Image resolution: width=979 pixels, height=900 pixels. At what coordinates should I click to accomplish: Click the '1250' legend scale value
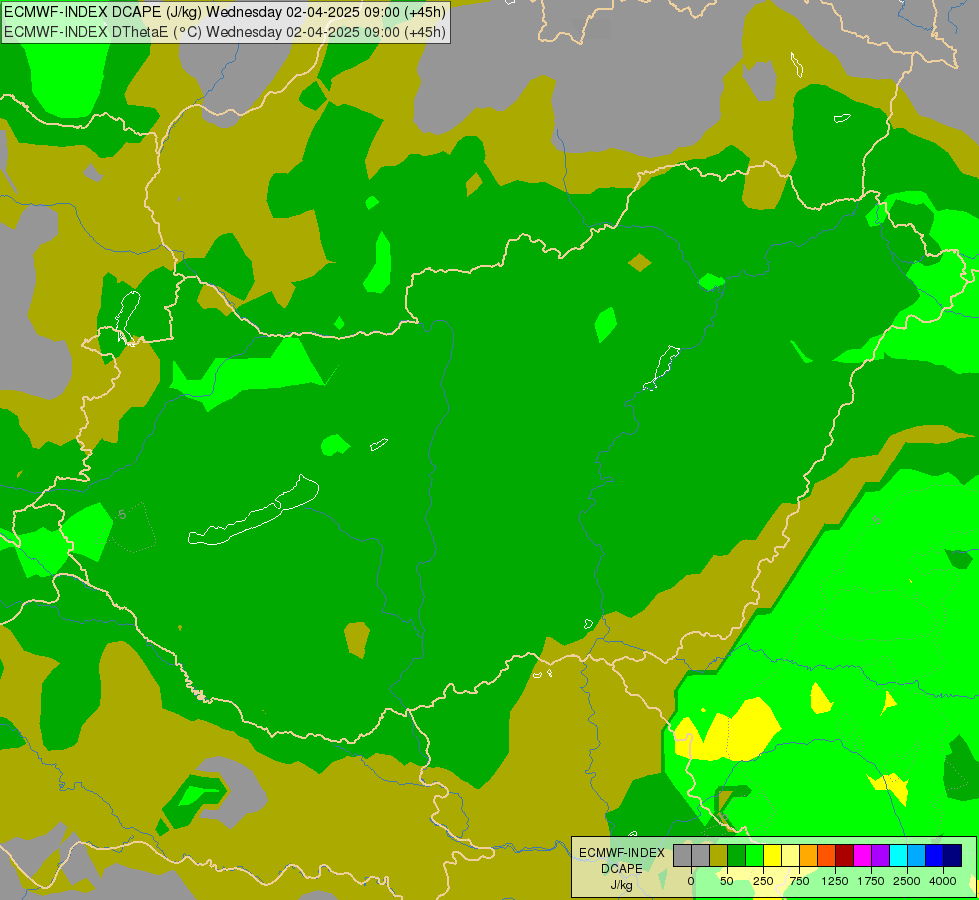pos(835,881)
